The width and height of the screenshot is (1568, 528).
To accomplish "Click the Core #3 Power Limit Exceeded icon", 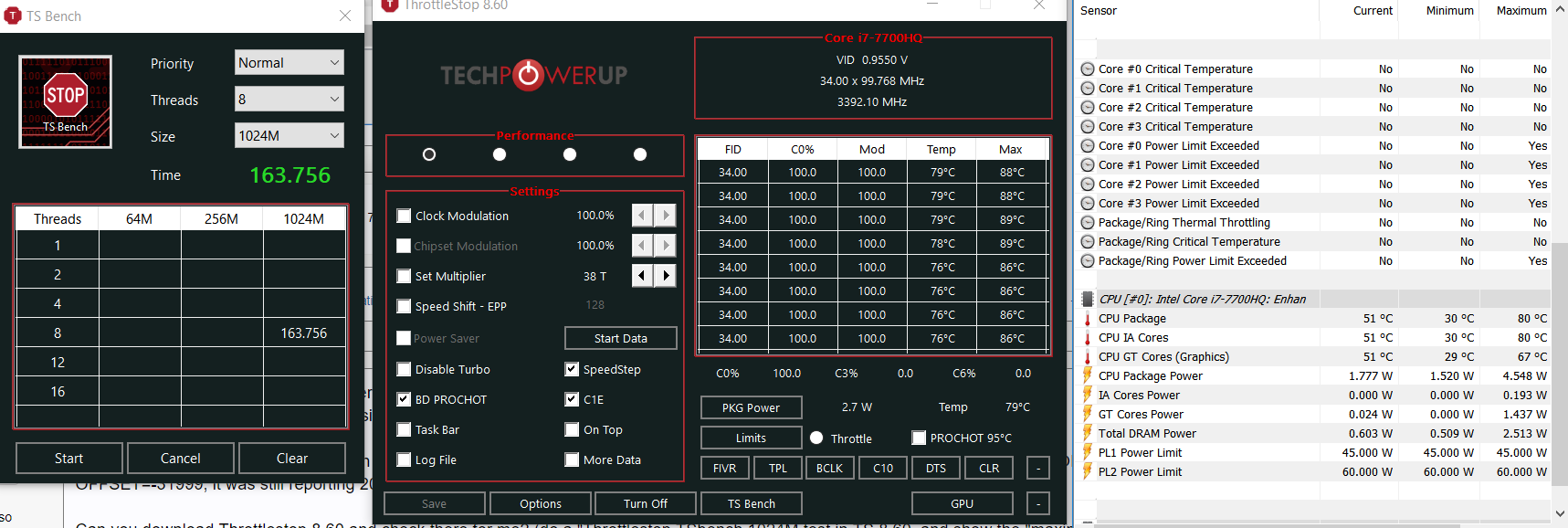I will (x=1087, y=204).
